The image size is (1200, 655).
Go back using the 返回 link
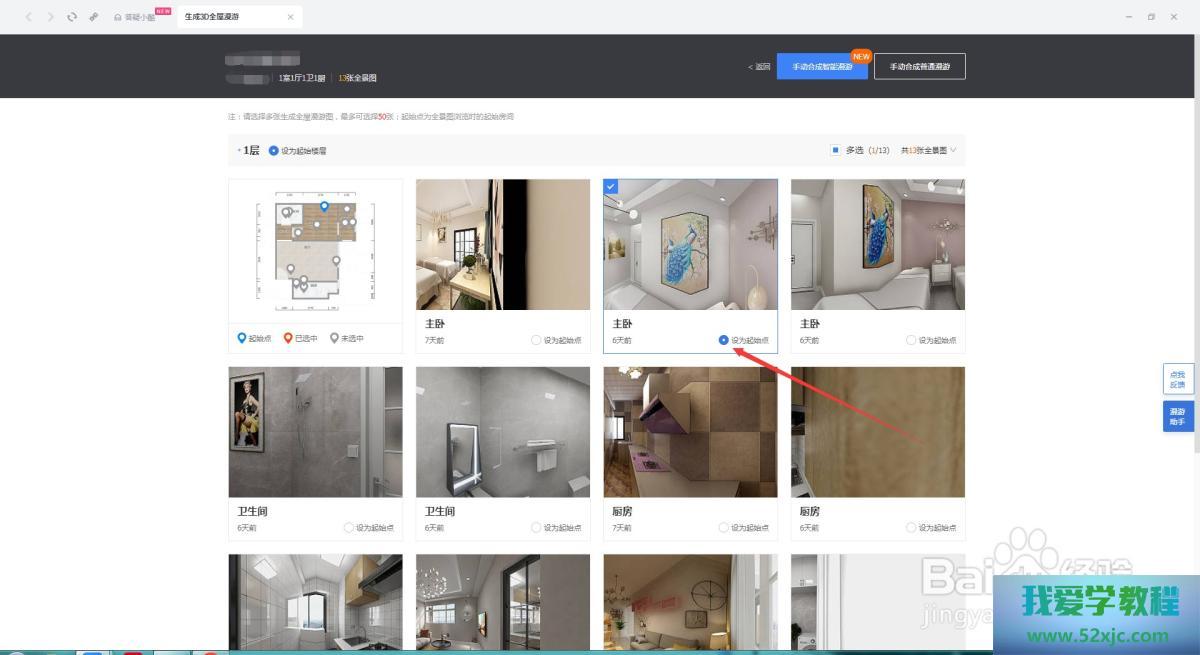(760, 67)
